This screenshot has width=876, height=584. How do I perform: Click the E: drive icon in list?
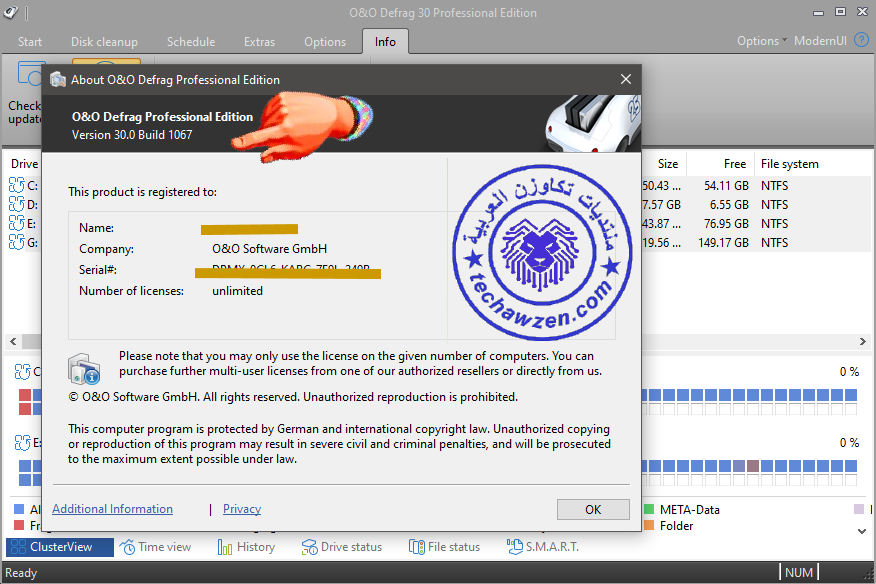click(x=17, y=223)
